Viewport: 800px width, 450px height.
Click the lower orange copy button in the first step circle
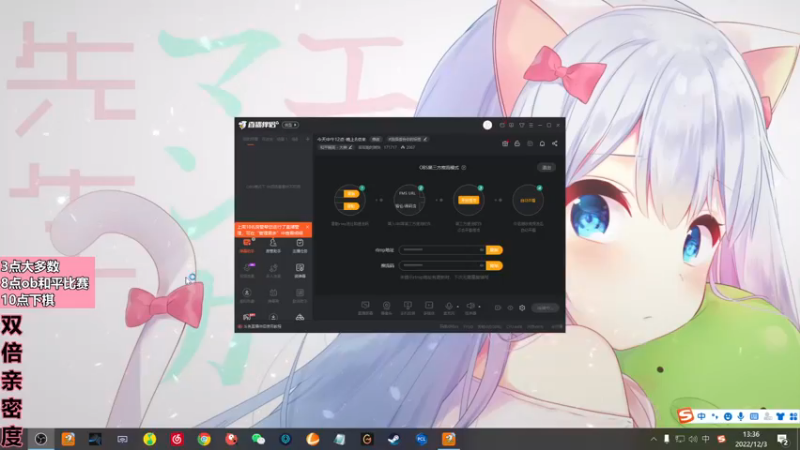tap(351, 206)
